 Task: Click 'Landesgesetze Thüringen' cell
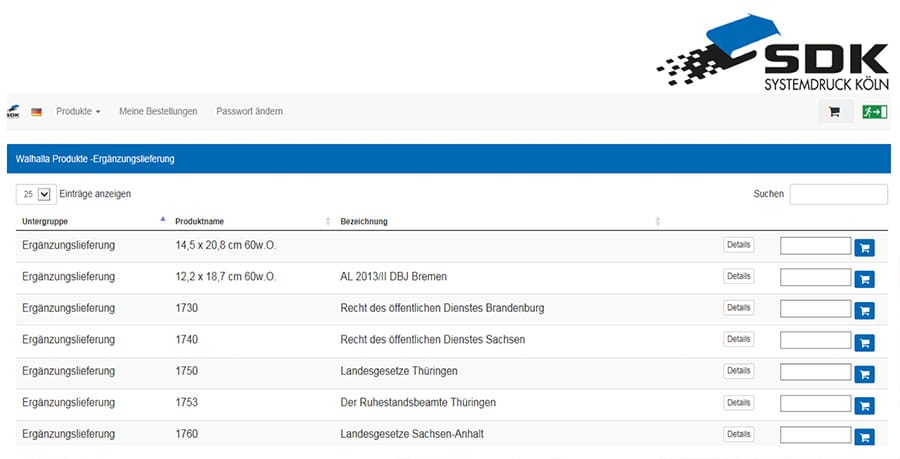click(x=398, y=371)
